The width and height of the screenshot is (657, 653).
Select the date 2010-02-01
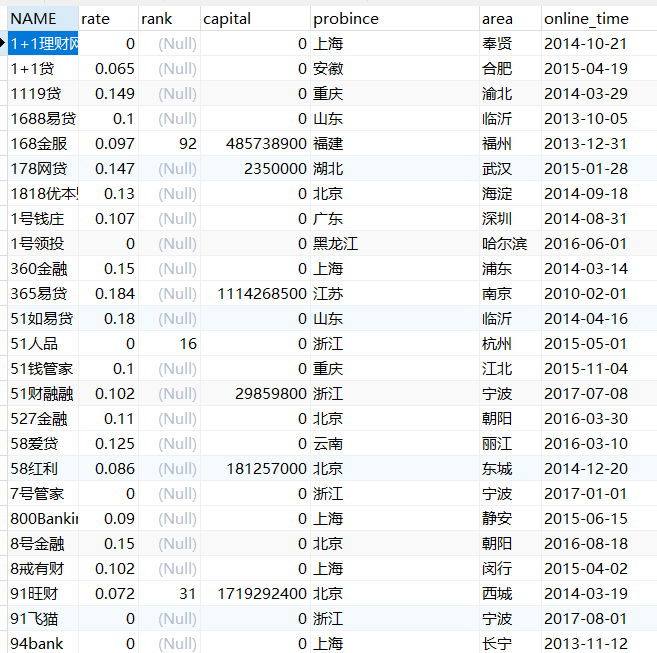(x=585, y=294)
